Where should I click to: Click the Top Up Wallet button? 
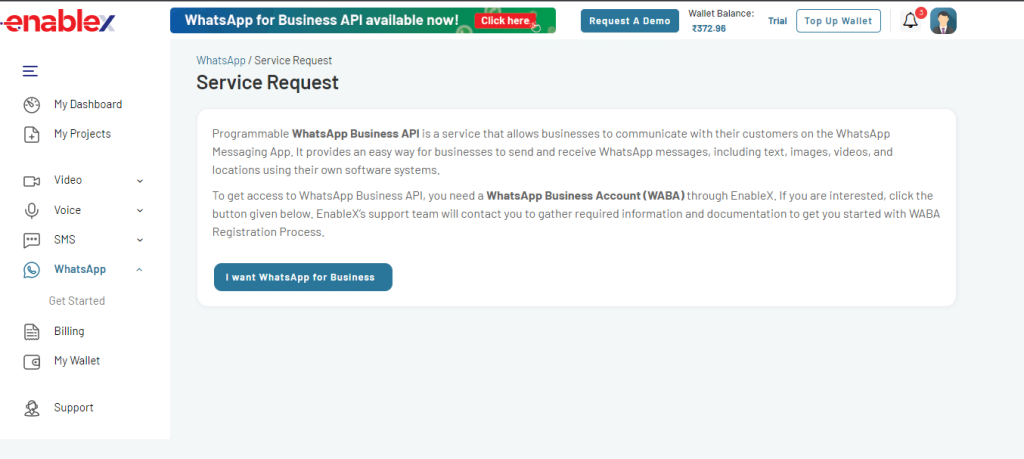point(838,21)
